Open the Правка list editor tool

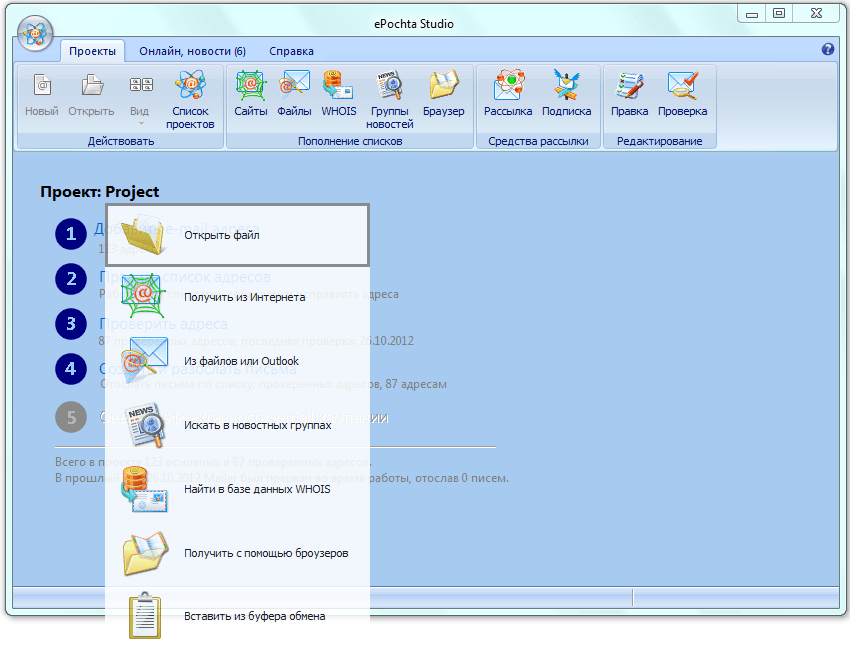pos(629,94)
